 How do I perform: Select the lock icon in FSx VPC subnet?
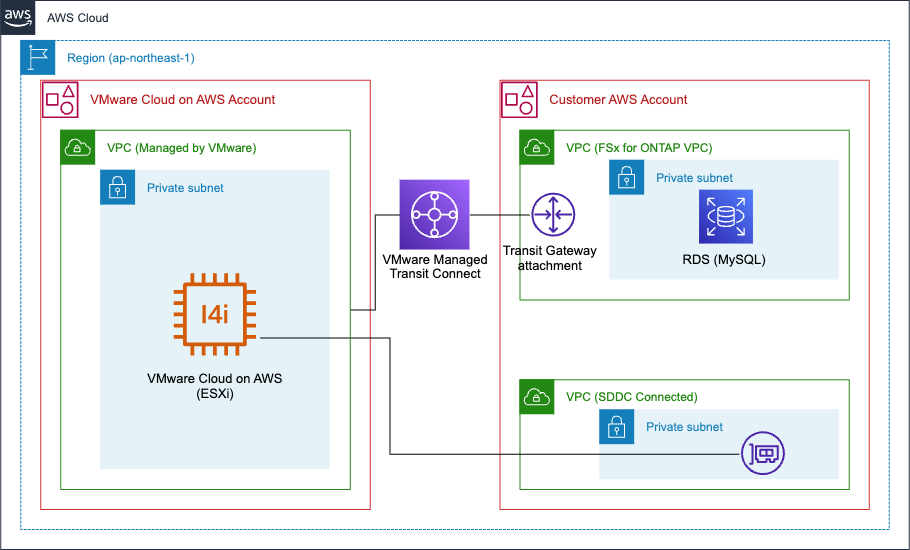(x=627, y=178)
